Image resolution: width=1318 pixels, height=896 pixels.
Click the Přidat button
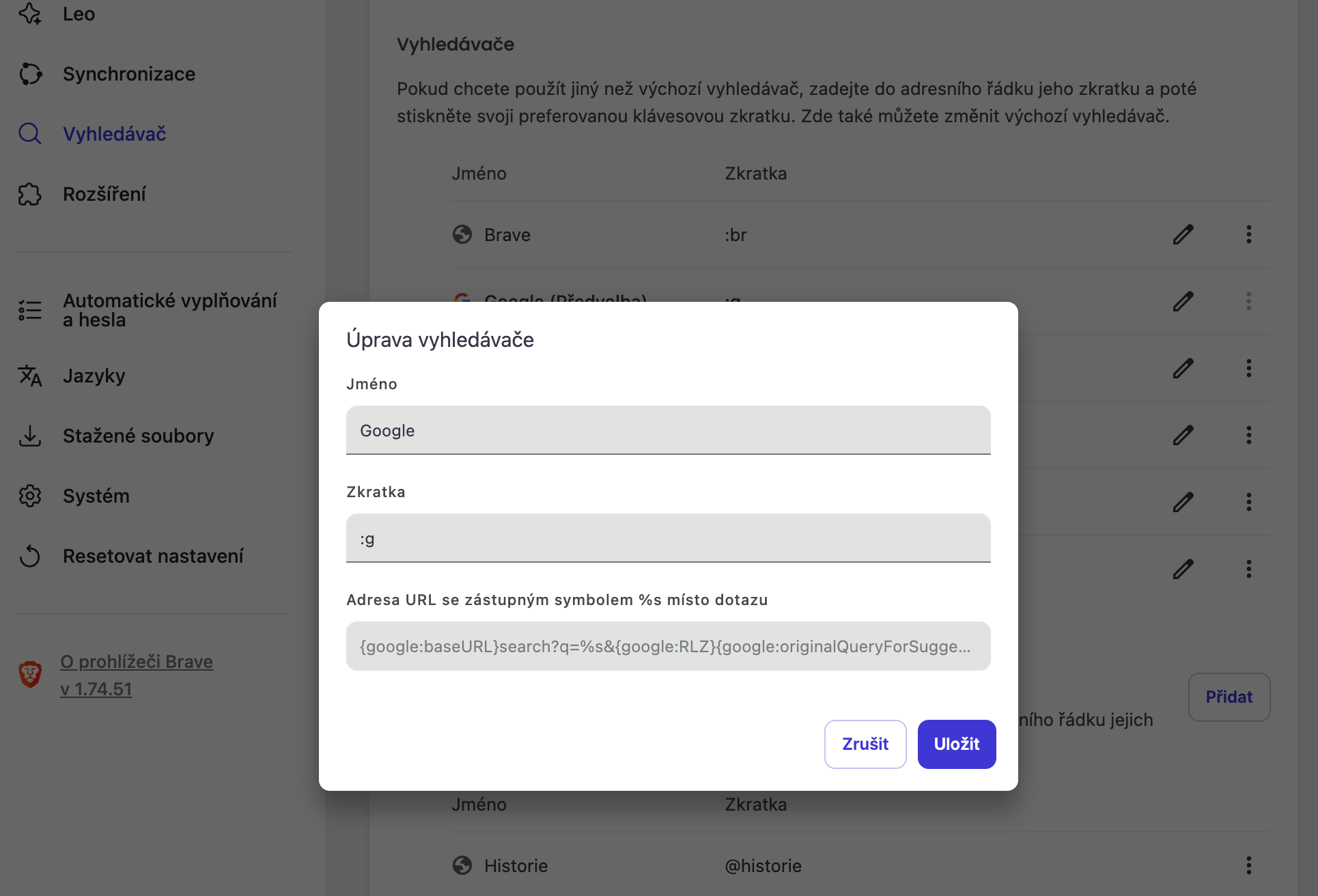tap(1229, 697)
